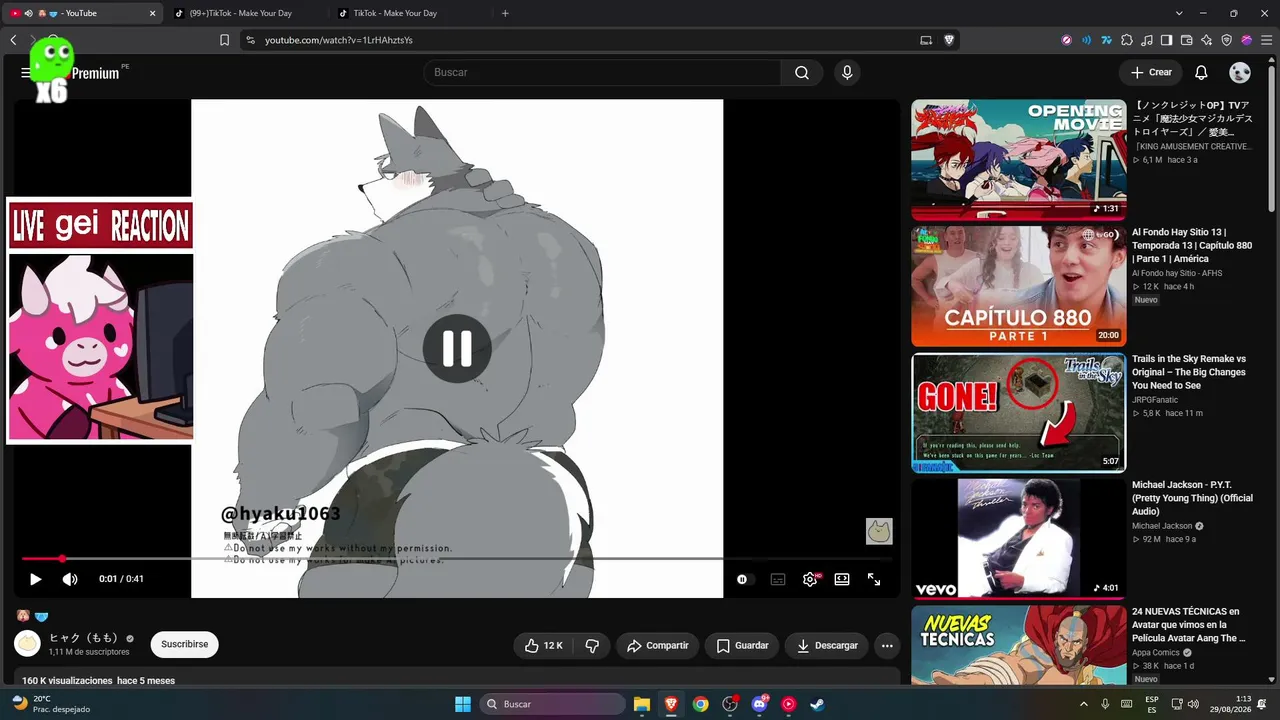
Task: Click the taskbar Buscar search box
Action: (x=553, y=704)
